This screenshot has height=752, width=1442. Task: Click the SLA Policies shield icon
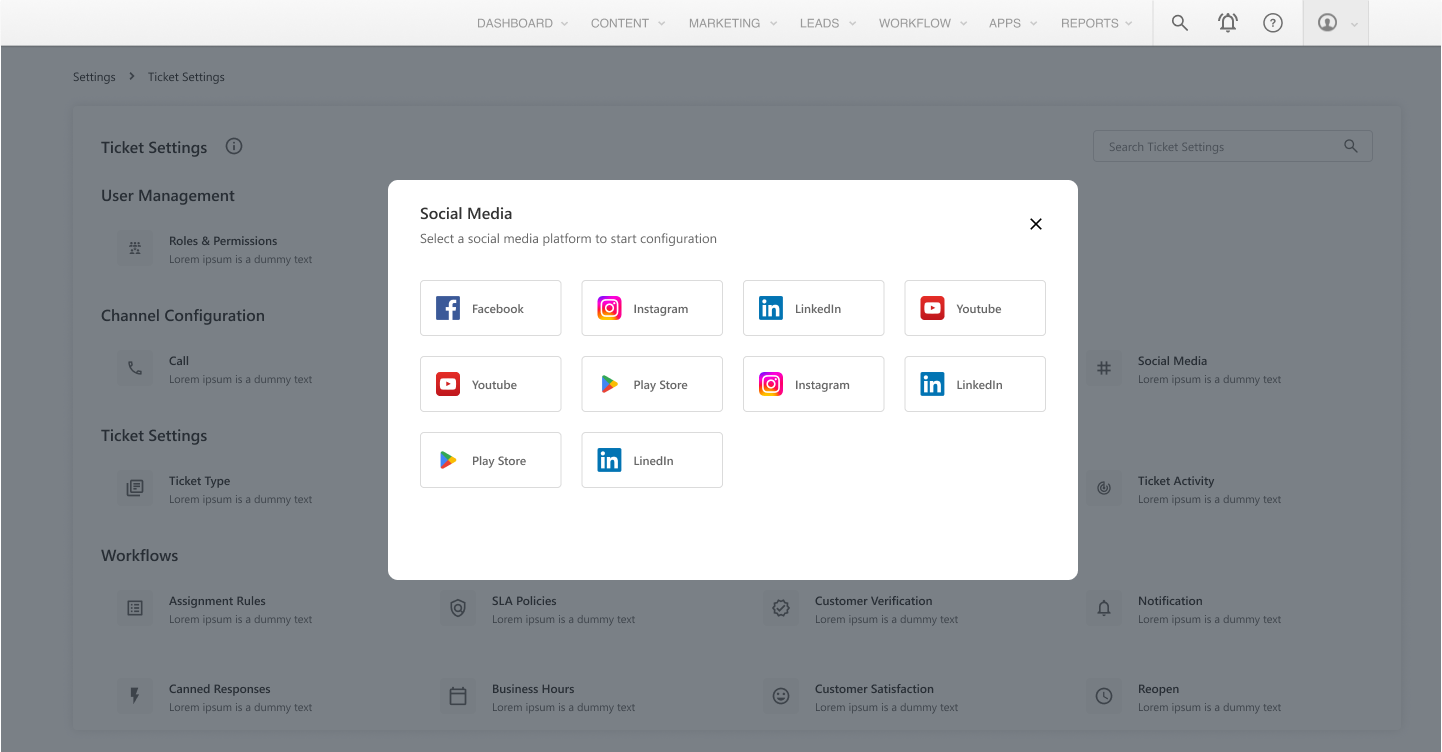[x=458, y=608]
